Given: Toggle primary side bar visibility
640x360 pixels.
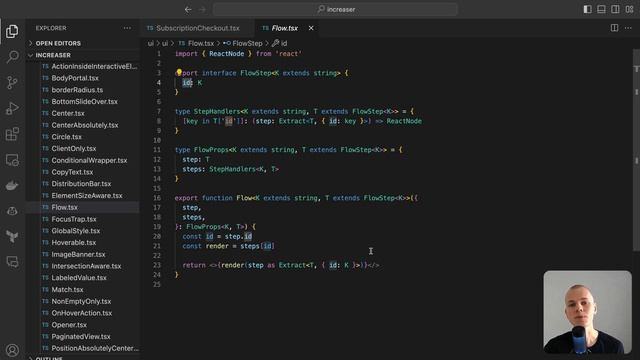Looking at the screenshot, I should [x=587, y=9].
